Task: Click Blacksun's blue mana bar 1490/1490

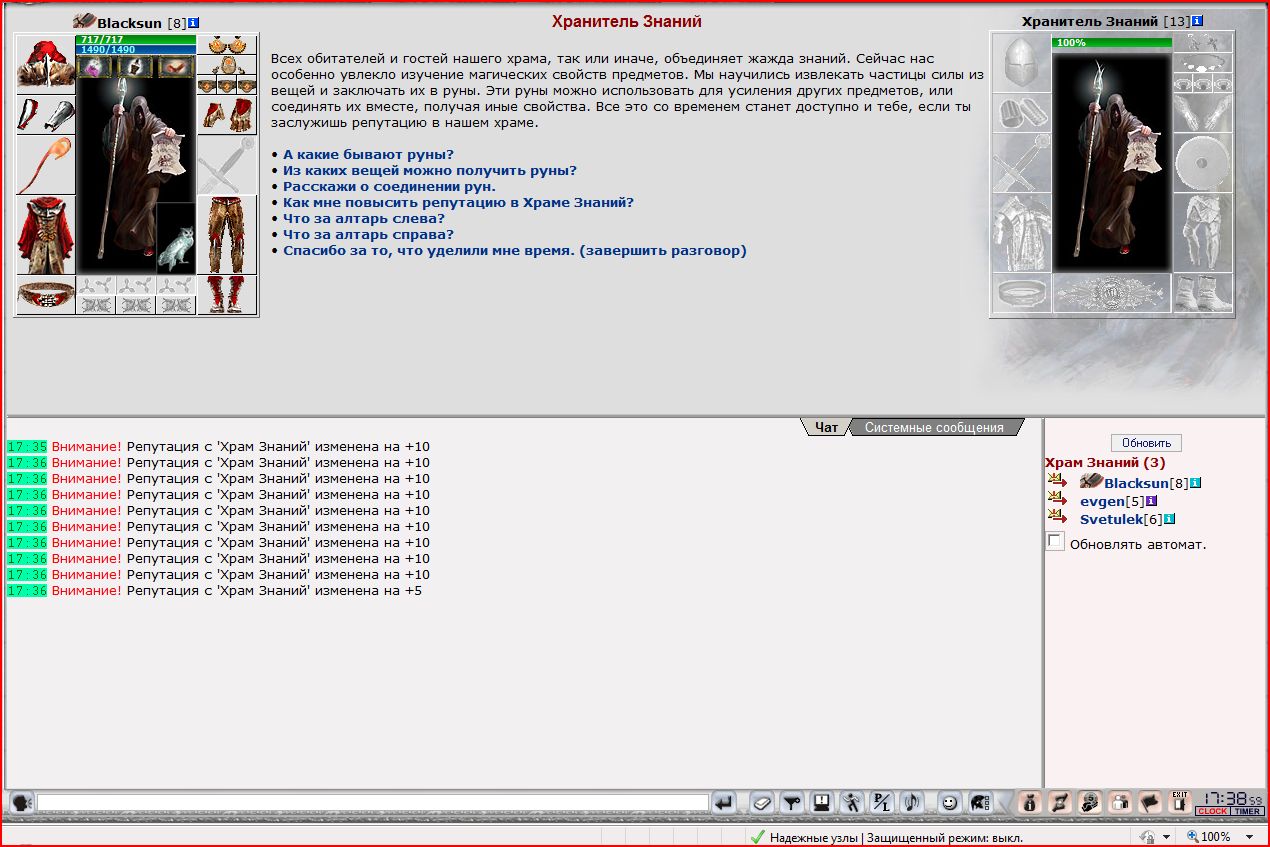Action: coord(135,49)
